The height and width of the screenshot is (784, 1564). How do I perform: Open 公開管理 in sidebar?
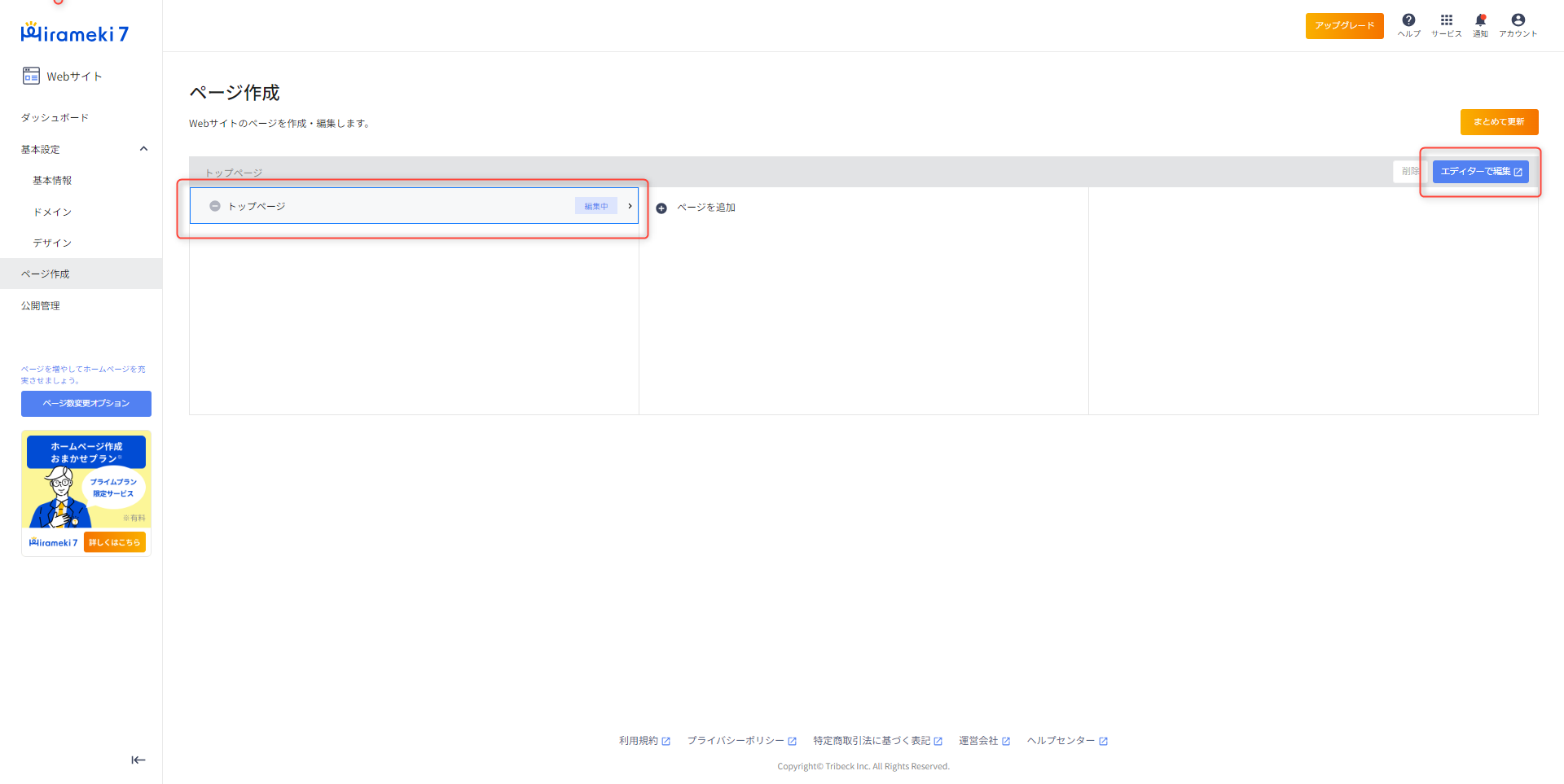[40, 306]
